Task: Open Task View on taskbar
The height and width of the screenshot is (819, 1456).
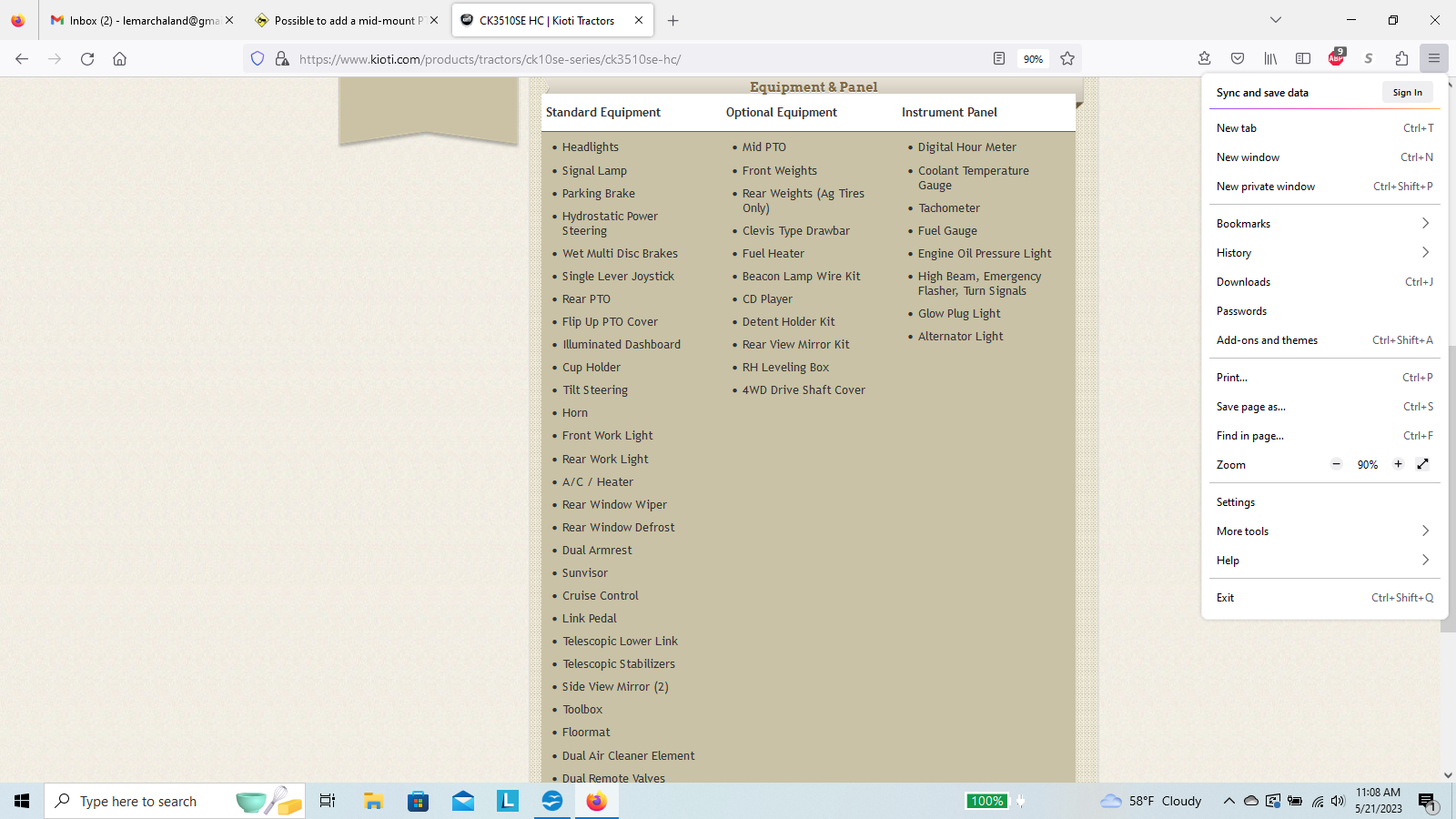Action: pos(328,801)
